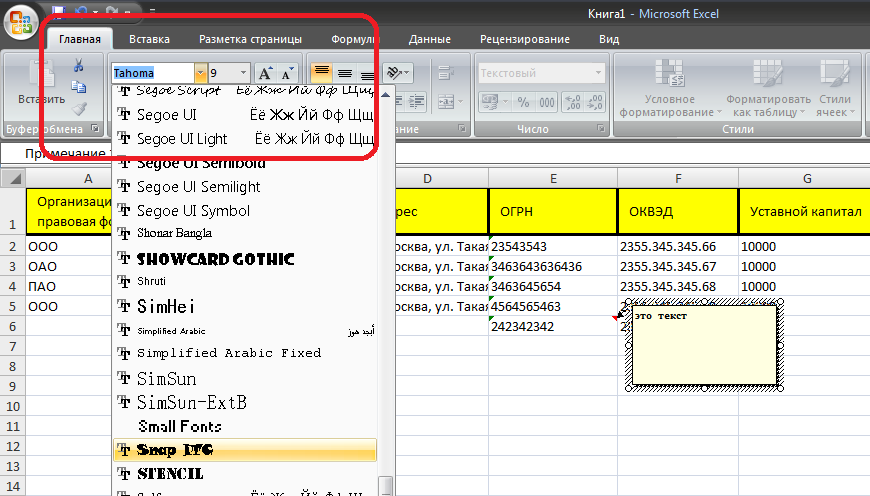Choose the Segoe UI Semilight font
This screenshot has height=496, width=870.
(x=245, y=187)
